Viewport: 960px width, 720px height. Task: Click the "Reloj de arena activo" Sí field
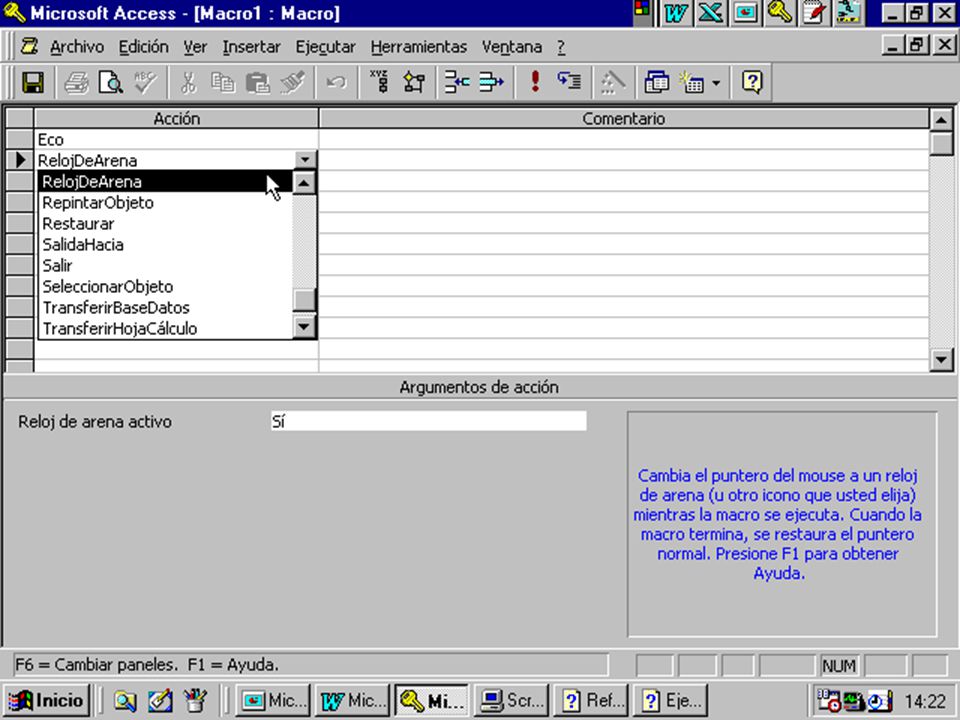point(429,421)
